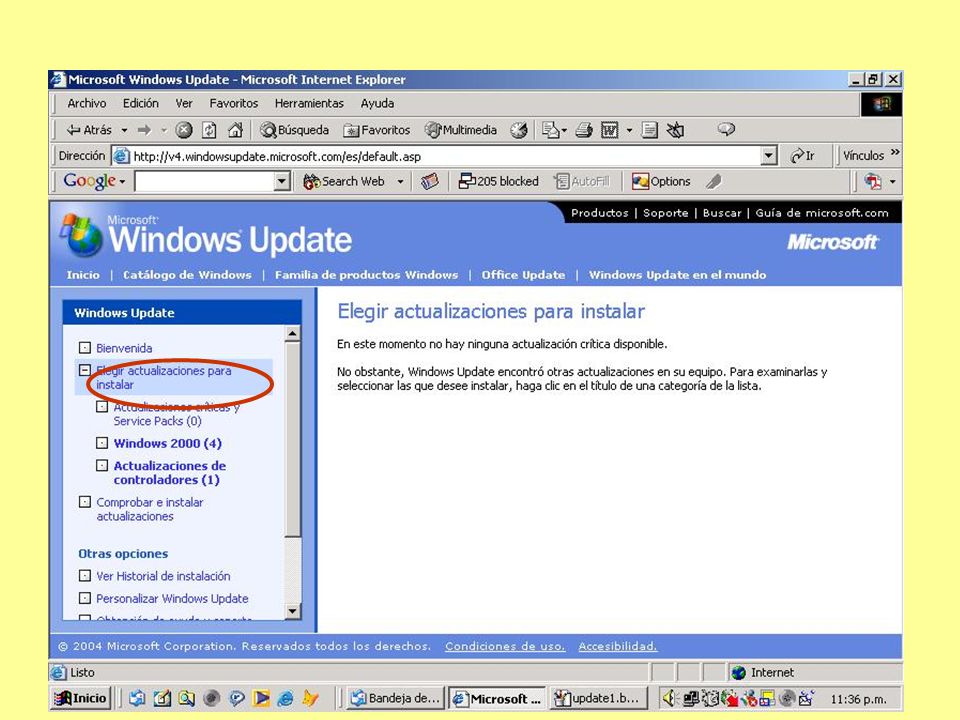Click the 205 blocked popup blocker button
The image size is (960, 720).
pyautogui.click(x=499, y=181)
